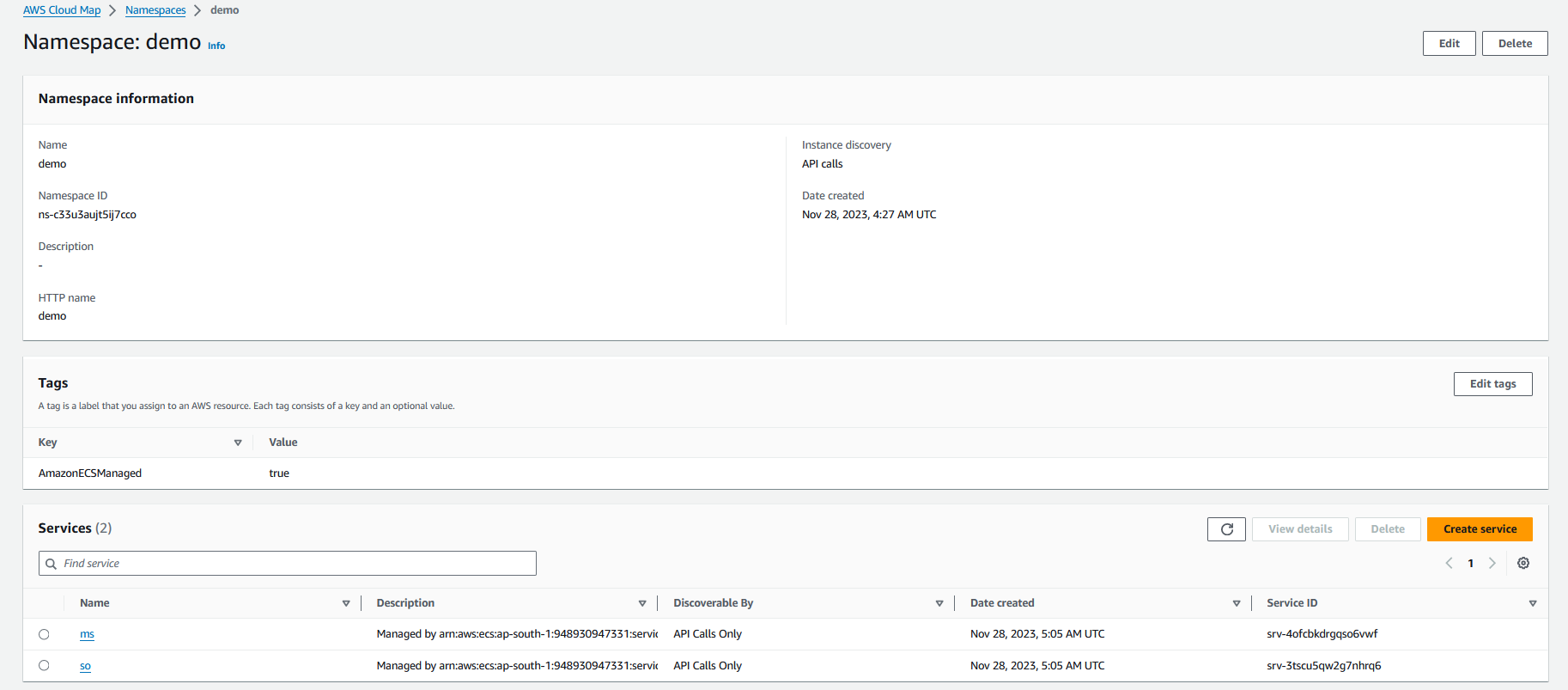
Task: Click service ID srv-3tscu5qw2g7nhrq6
Action: 1323,666
